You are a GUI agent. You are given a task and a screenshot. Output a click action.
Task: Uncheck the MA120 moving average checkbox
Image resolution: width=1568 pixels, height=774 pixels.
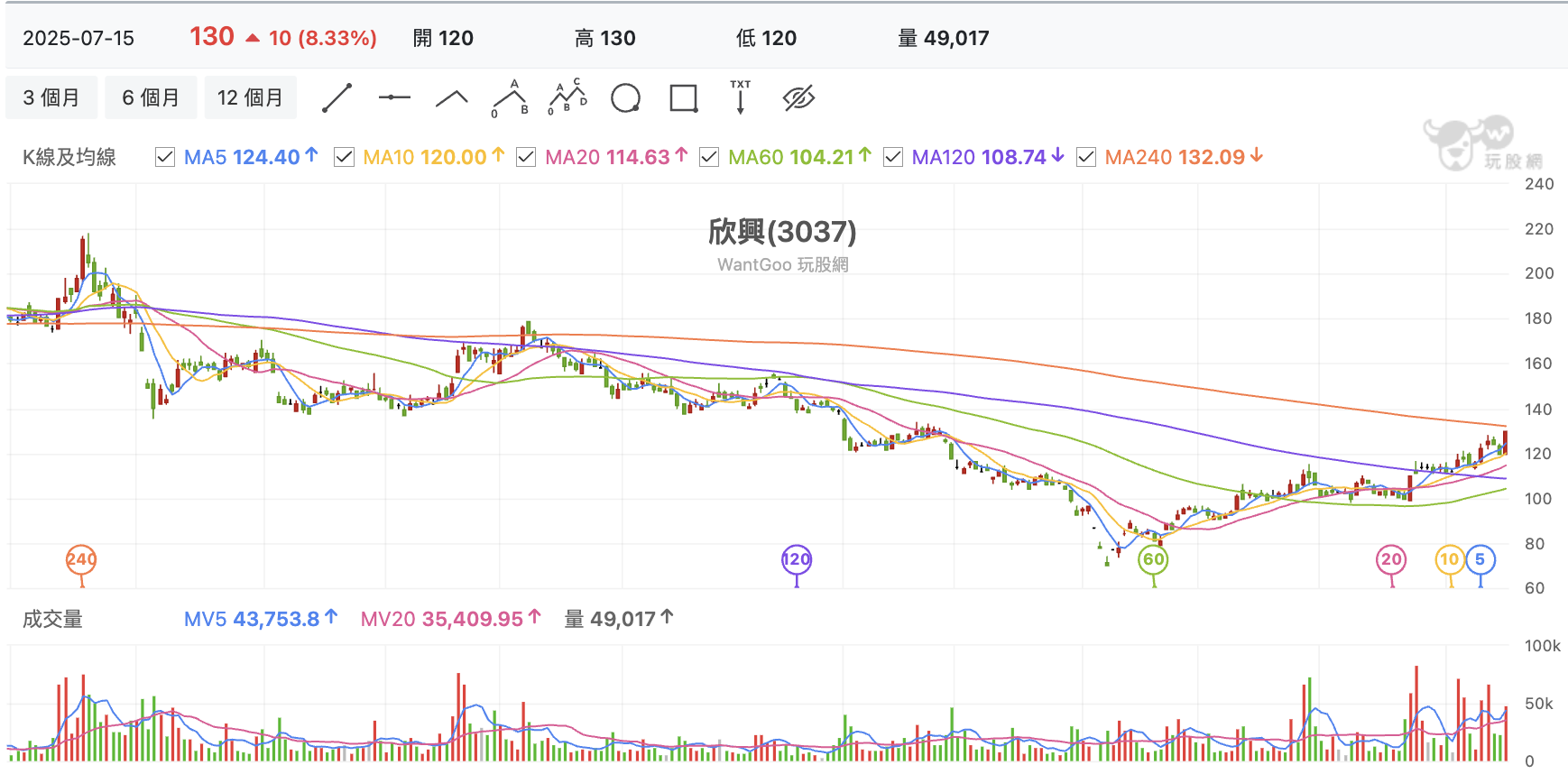893,157
